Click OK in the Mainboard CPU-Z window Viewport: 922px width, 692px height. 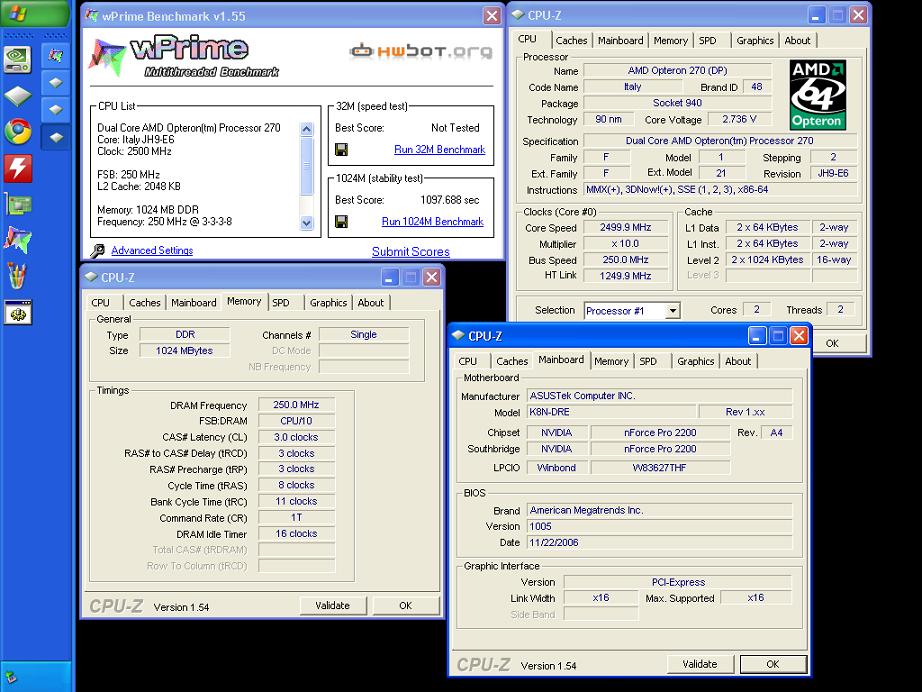[x=773, y=664]
